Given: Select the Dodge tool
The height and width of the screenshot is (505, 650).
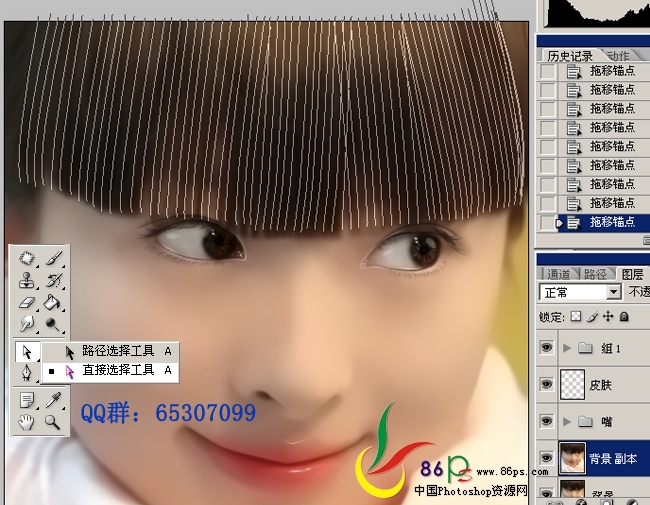Looking at the screenshot, I should [53, 324].
